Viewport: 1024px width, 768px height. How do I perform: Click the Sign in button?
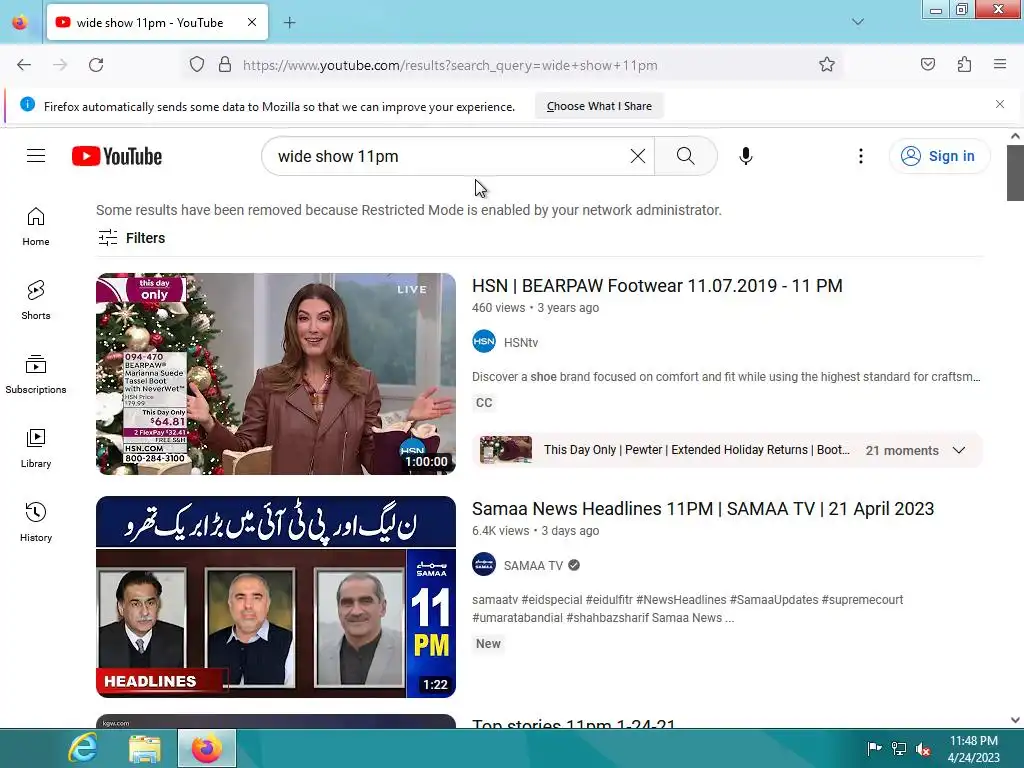click(939, 156)
